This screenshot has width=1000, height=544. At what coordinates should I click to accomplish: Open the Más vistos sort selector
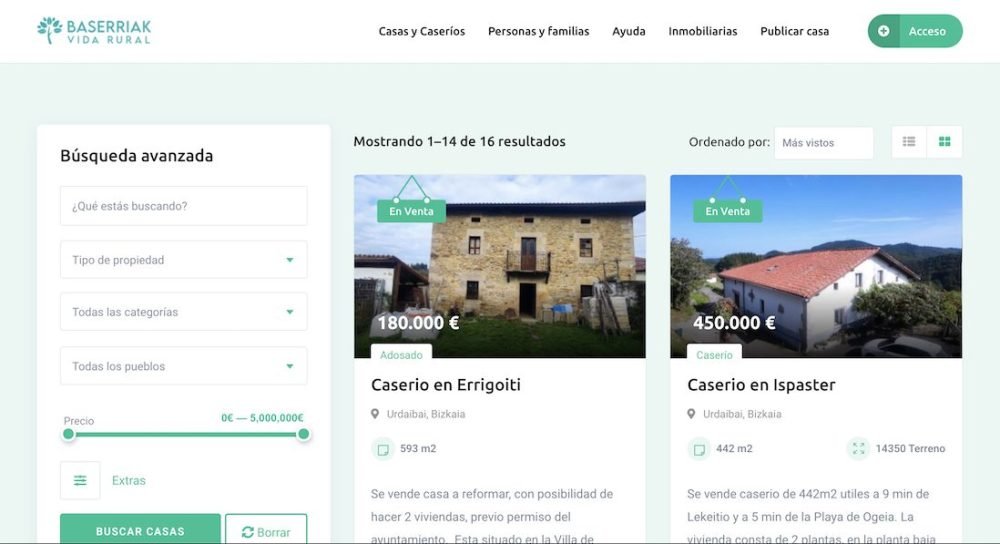(823, 143)
